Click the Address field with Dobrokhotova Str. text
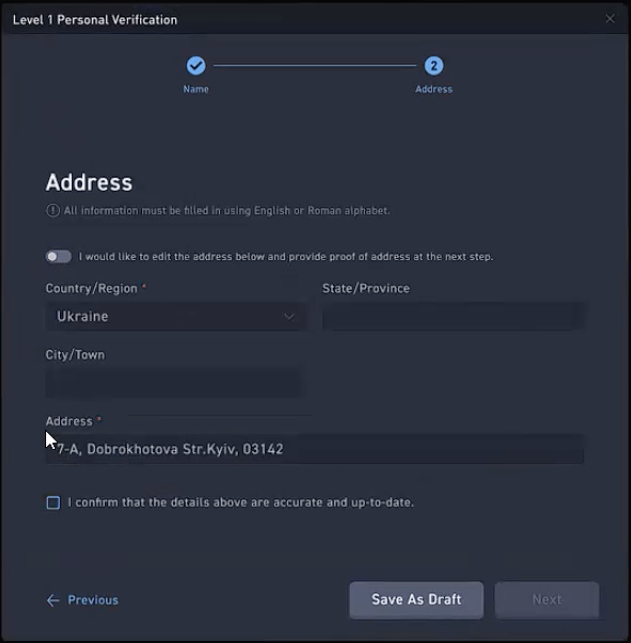Image resolution: width=631 pixels, height=643 pixels. tap(315, 449)
